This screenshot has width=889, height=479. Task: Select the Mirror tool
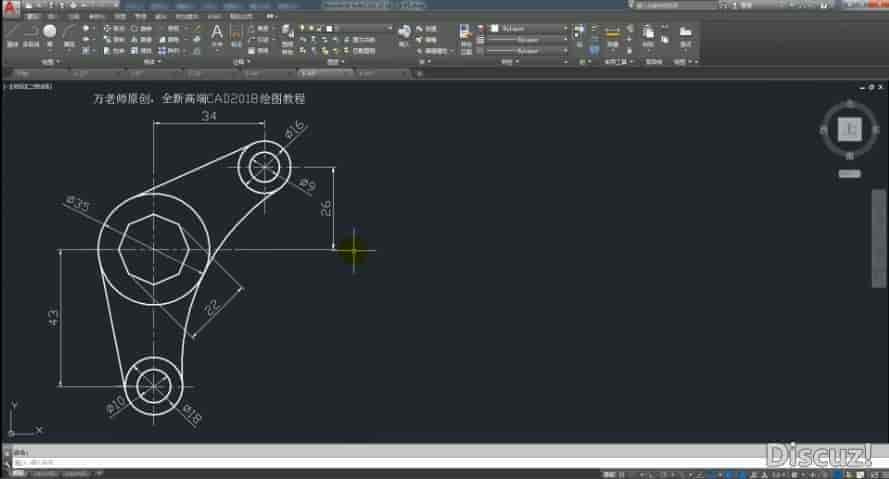pyautogui.click(x=141, y=40)
